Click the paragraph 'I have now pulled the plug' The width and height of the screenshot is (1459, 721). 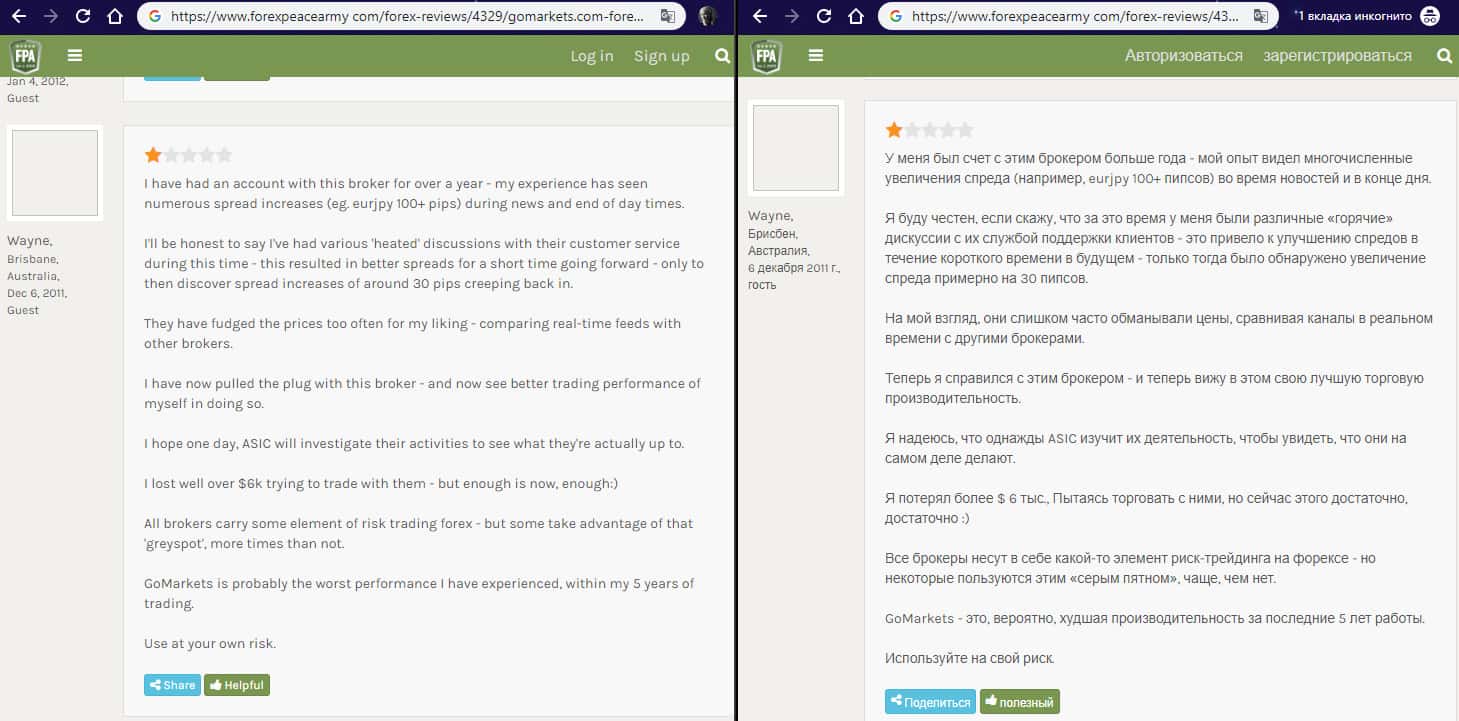coord(422,393)
